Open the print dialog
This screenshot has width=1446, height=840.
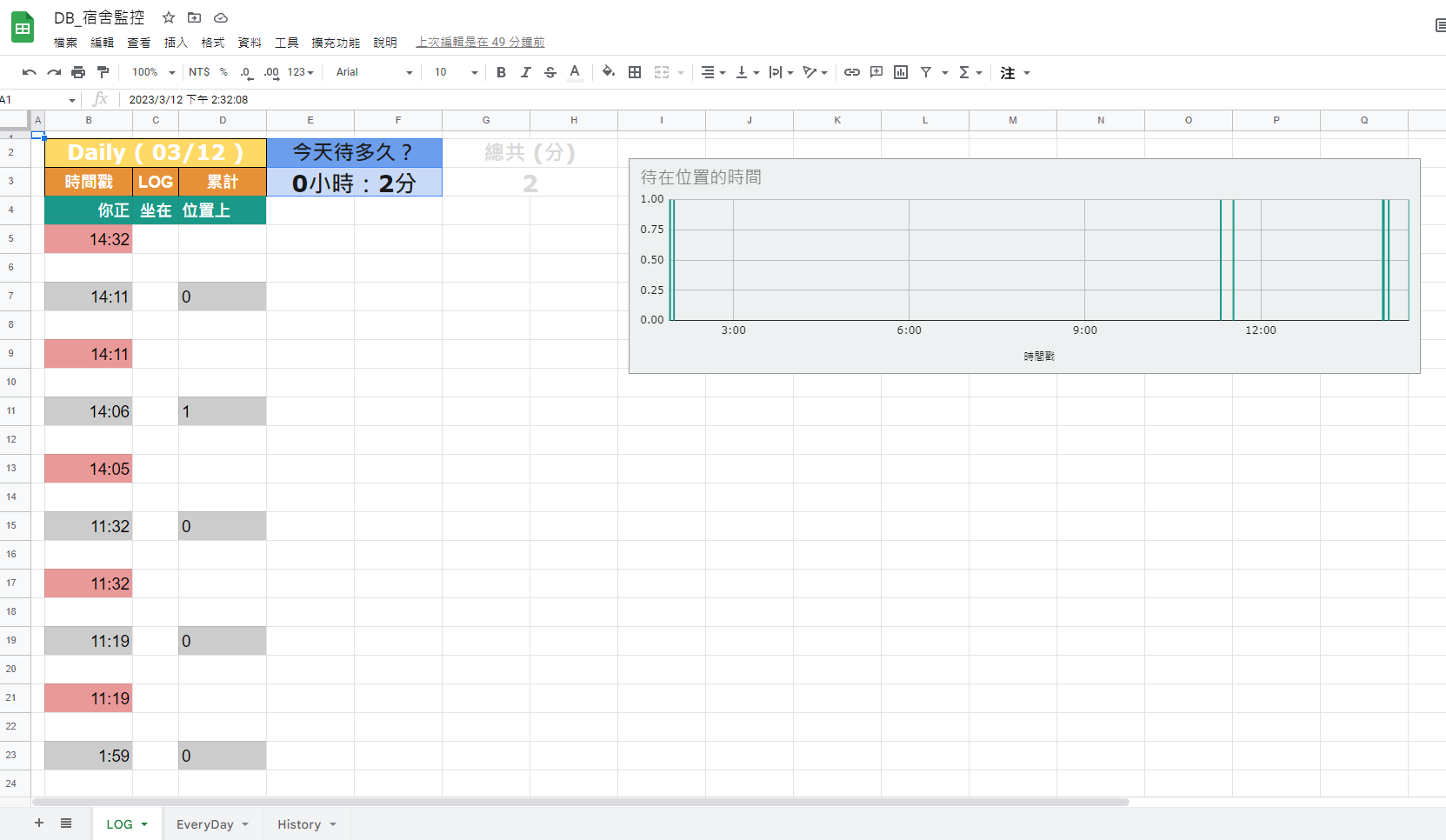(78, 72)
